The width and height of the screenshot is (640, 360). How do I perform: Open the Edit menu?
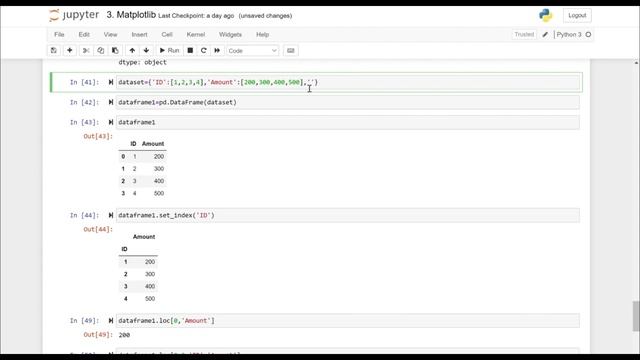click(84, 35)
